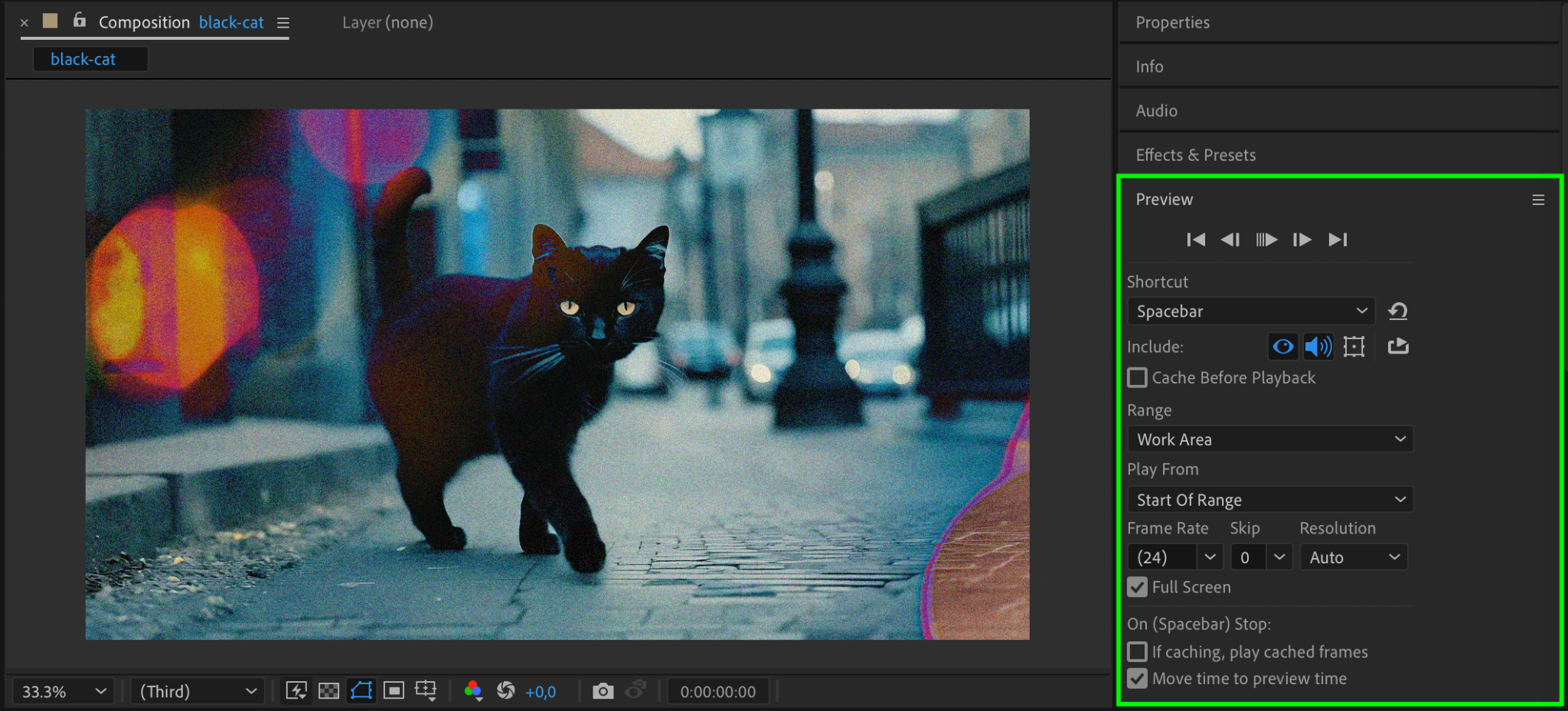Screen dimensions: 1568x711
Task: Open the Show Channel color icon
Action: (x=473, y=691)
